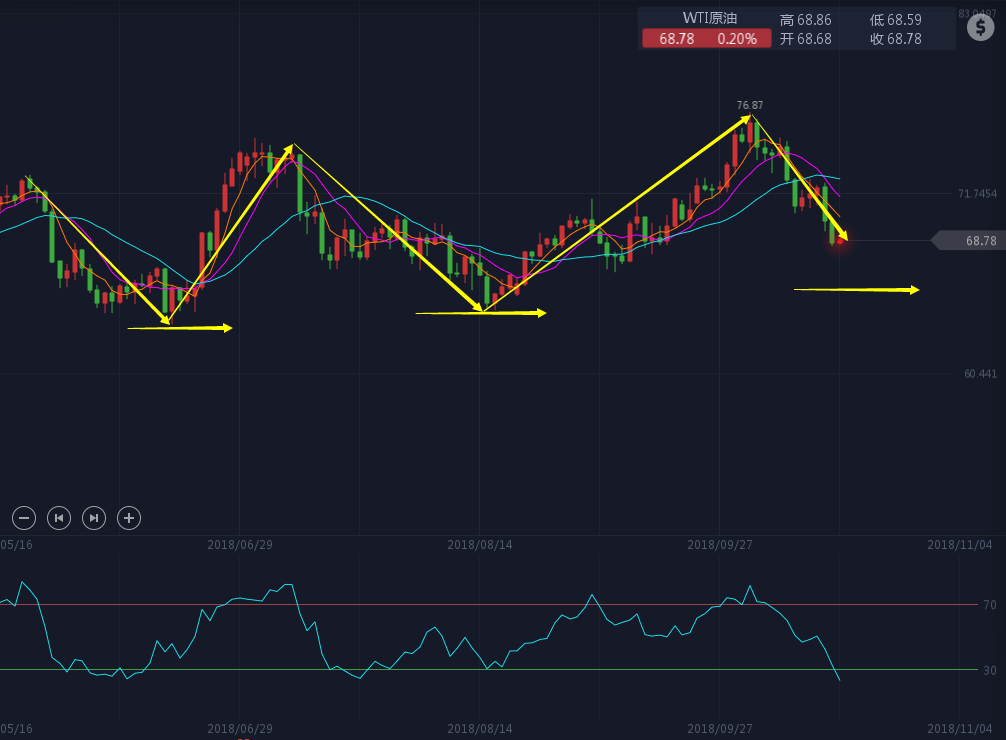Click the 71.7454 price axis label
This screenshot has width=1006, height=740.
coord(977,194)
